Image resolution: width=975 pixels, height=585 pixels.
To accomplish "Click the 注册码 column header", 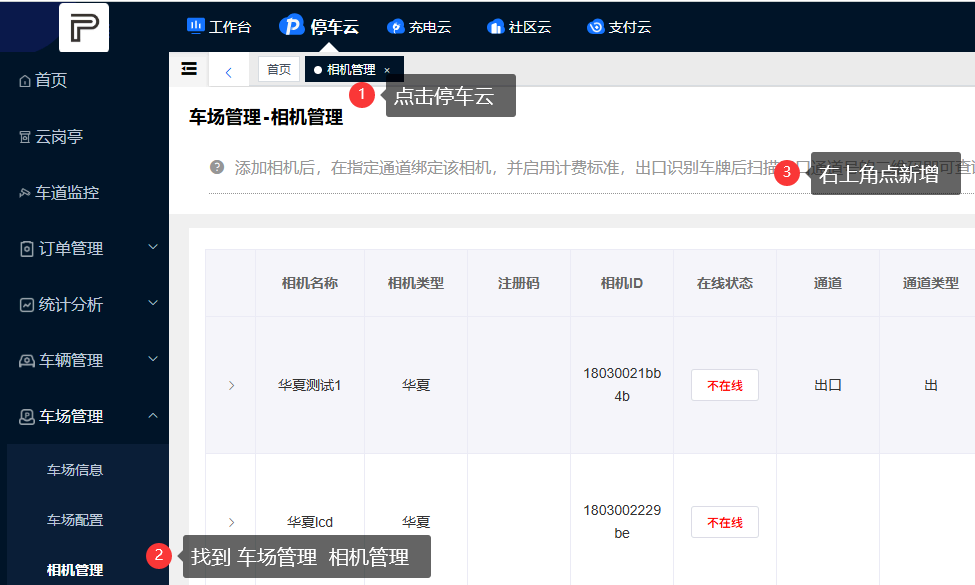I will (519, 283).
